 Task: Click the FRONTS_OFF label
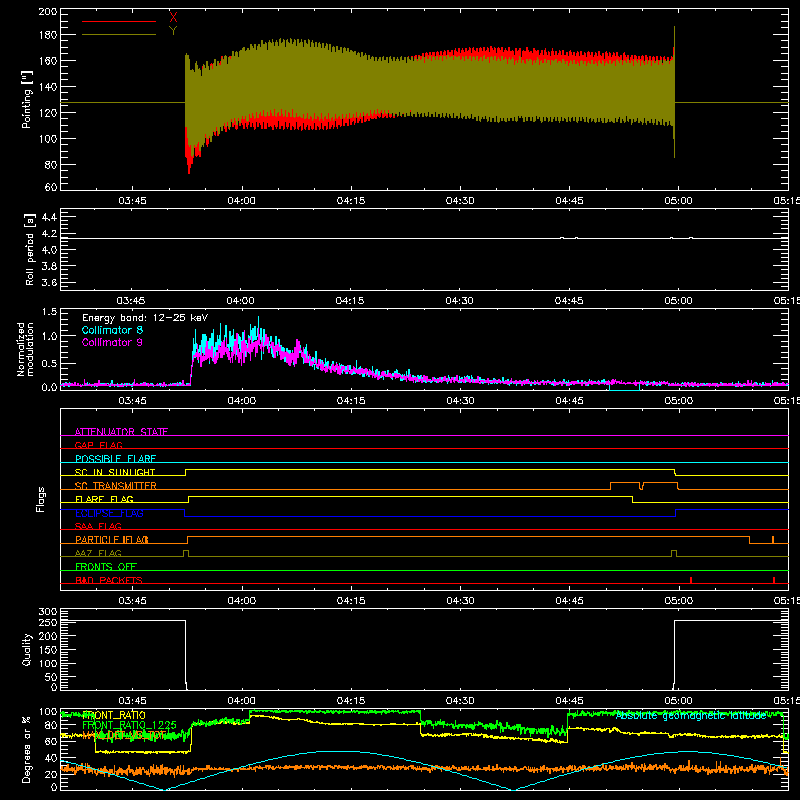106,566
